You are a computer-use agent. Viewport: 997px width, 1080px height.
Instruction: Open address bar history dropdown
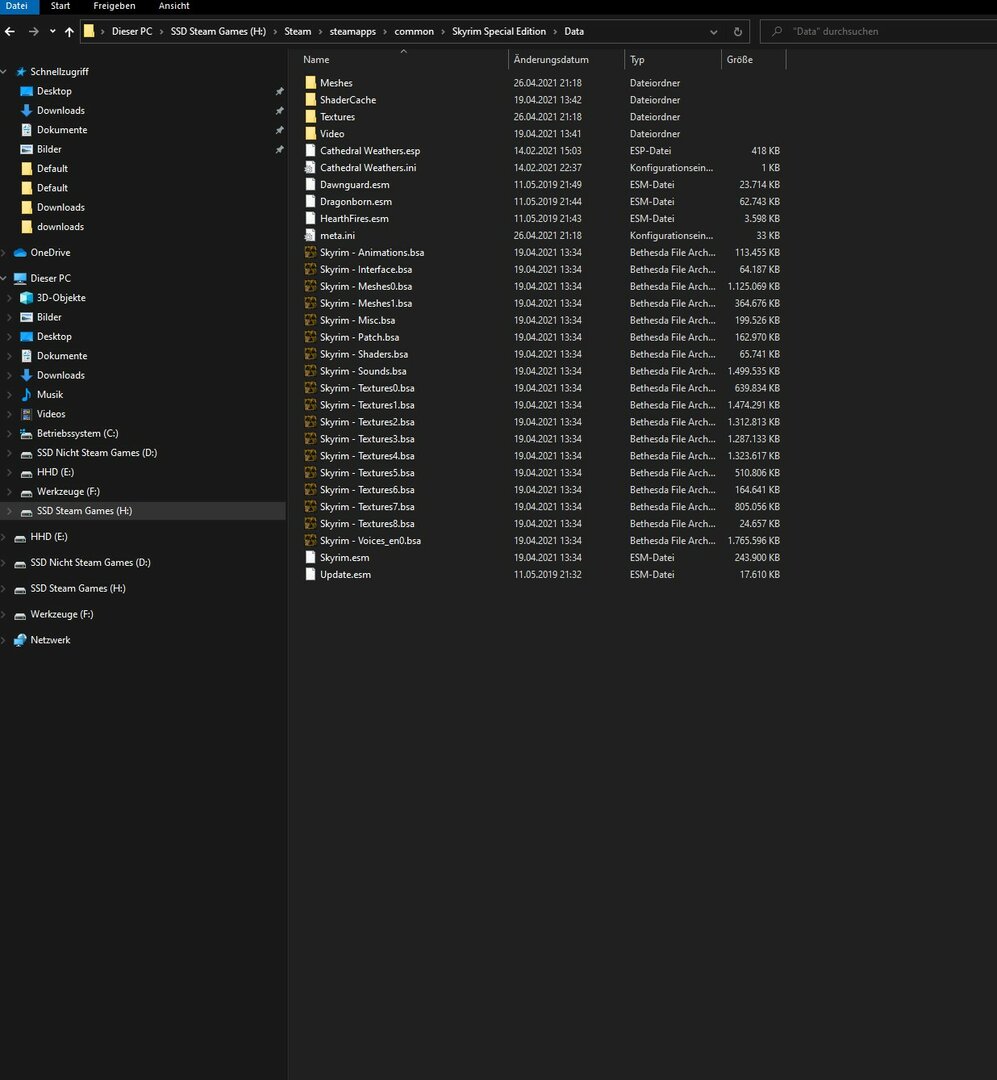click(x=714, y=32)
